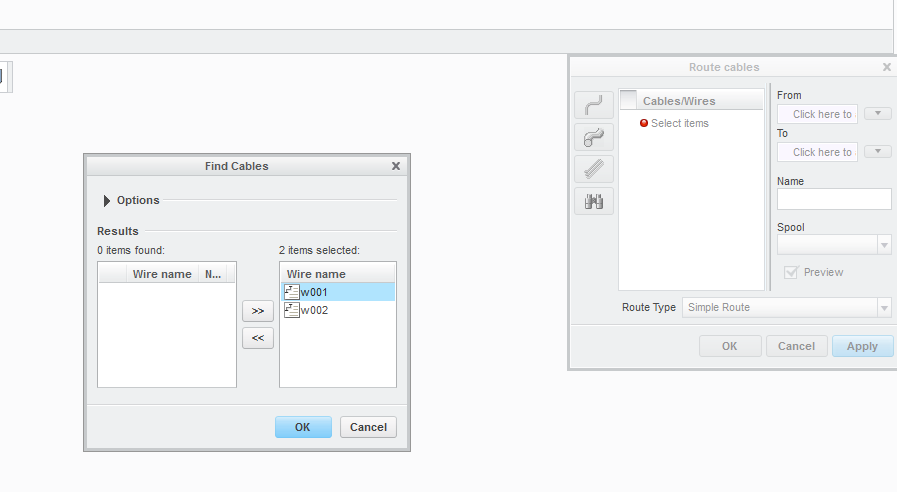Select wire w001 in selected list
Screen dimensions: 897x492
pos(338,292)
